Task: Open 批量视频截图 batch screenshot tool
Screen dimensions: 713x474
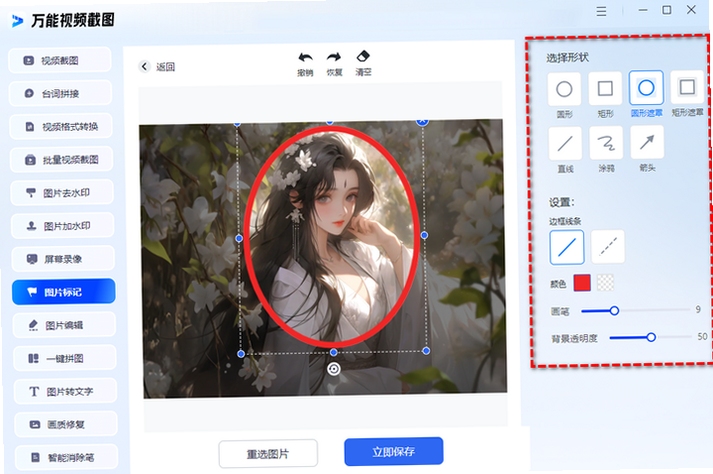Action: click(x=61, y=160)
